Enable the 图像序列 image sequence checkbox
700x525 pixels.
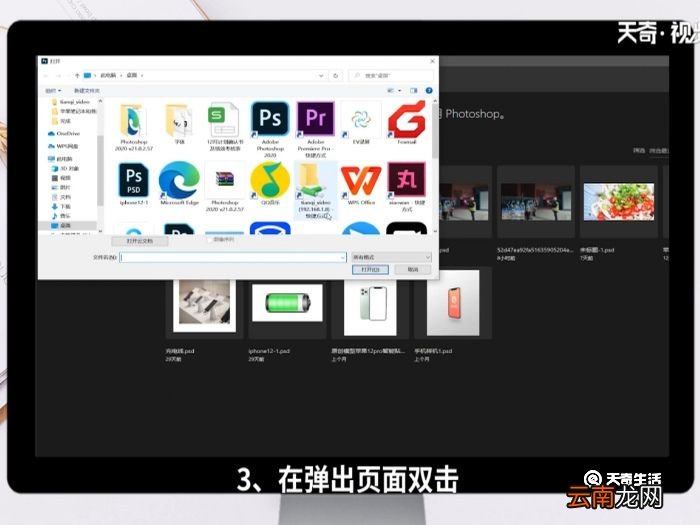coord(210,240)
